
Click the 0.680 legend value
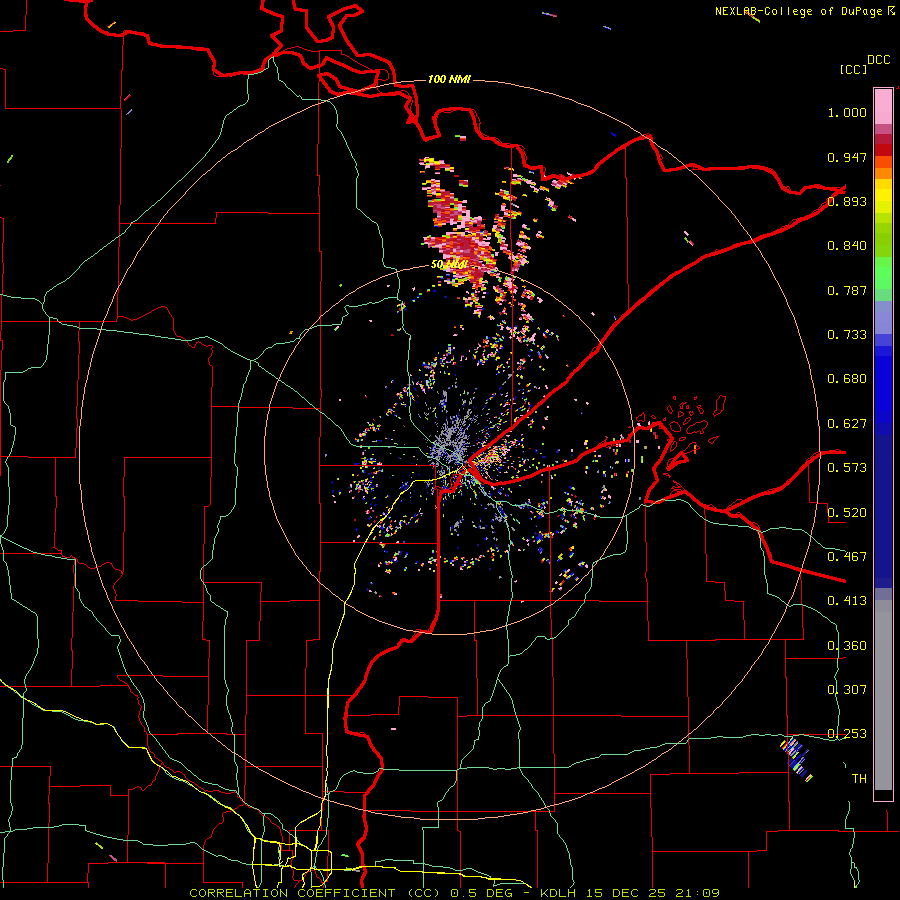tap(847, 379)
